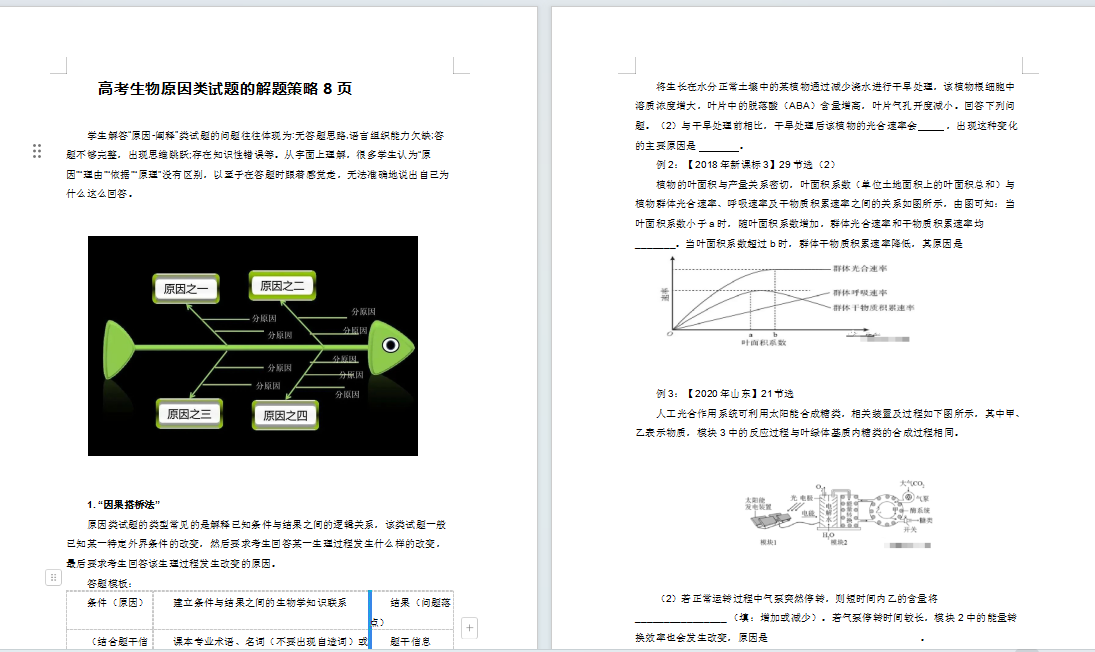1095x652 pixels.
Task: Click the 模块2 label in the diagram
Action: click(x=839, y=542)
